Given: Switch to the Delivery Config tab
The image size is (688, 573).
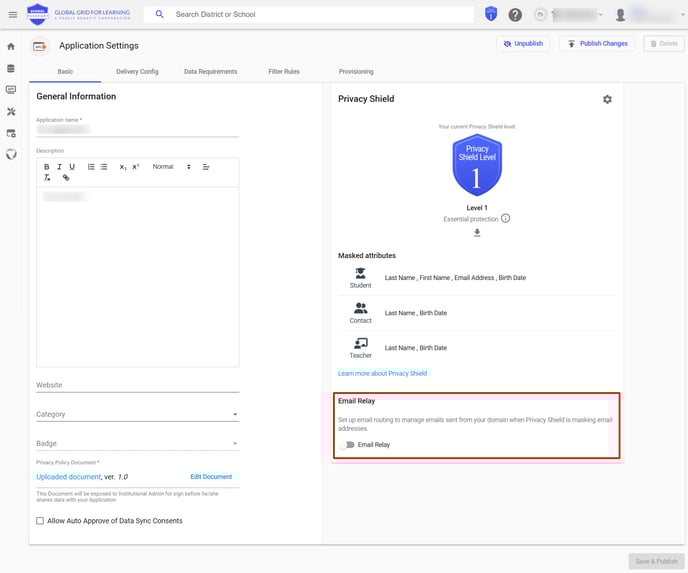Looking at the screenshot, I should pos(137,72).
